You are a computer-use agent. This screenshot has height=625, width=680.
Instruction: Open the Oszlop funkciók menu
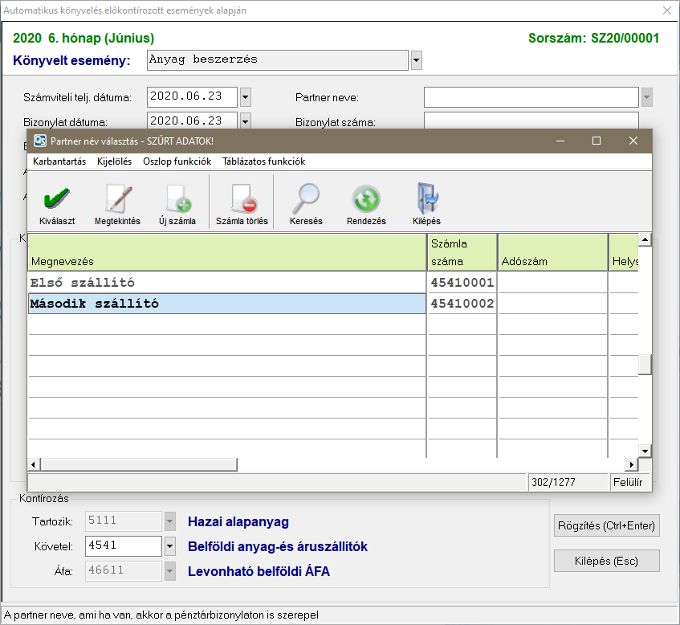tap(176, 161)
